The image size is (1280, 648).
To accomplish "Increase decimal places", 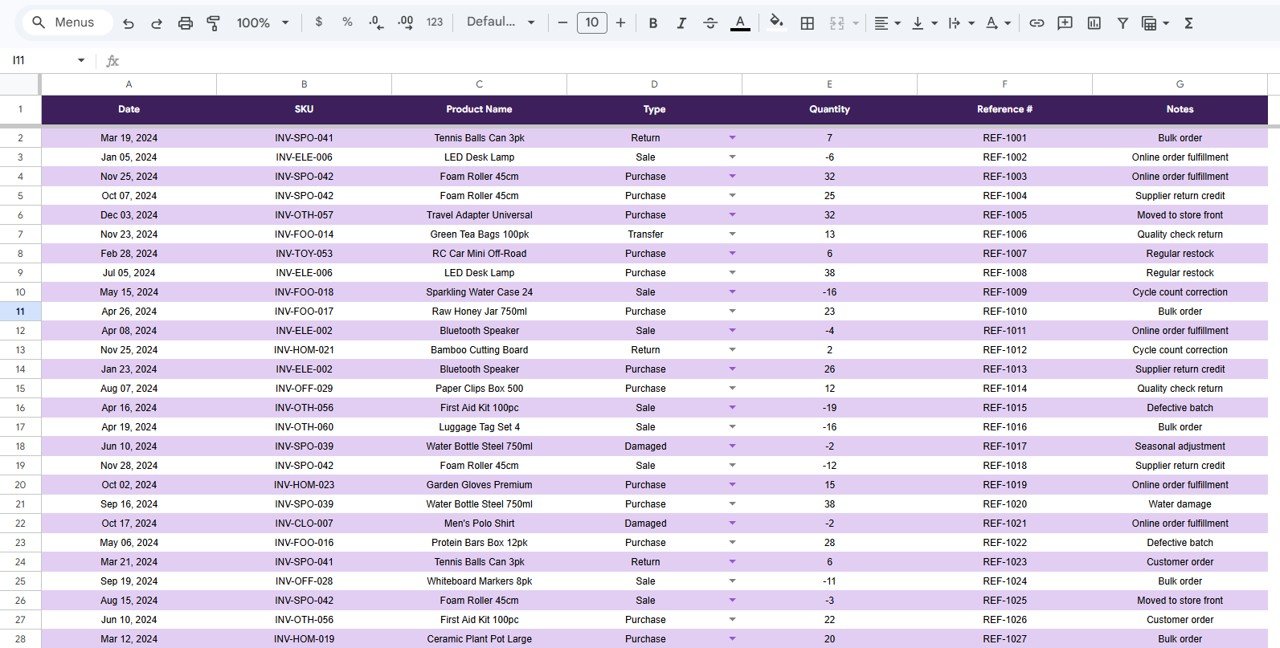I will point(405,22).
